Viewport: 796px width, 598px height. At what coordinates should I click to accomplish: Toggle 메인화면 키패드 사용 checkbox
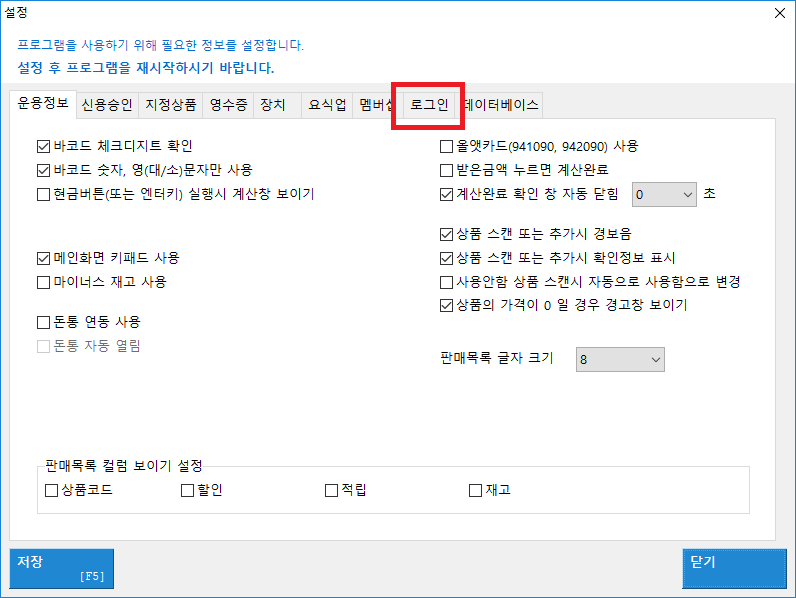44,258
